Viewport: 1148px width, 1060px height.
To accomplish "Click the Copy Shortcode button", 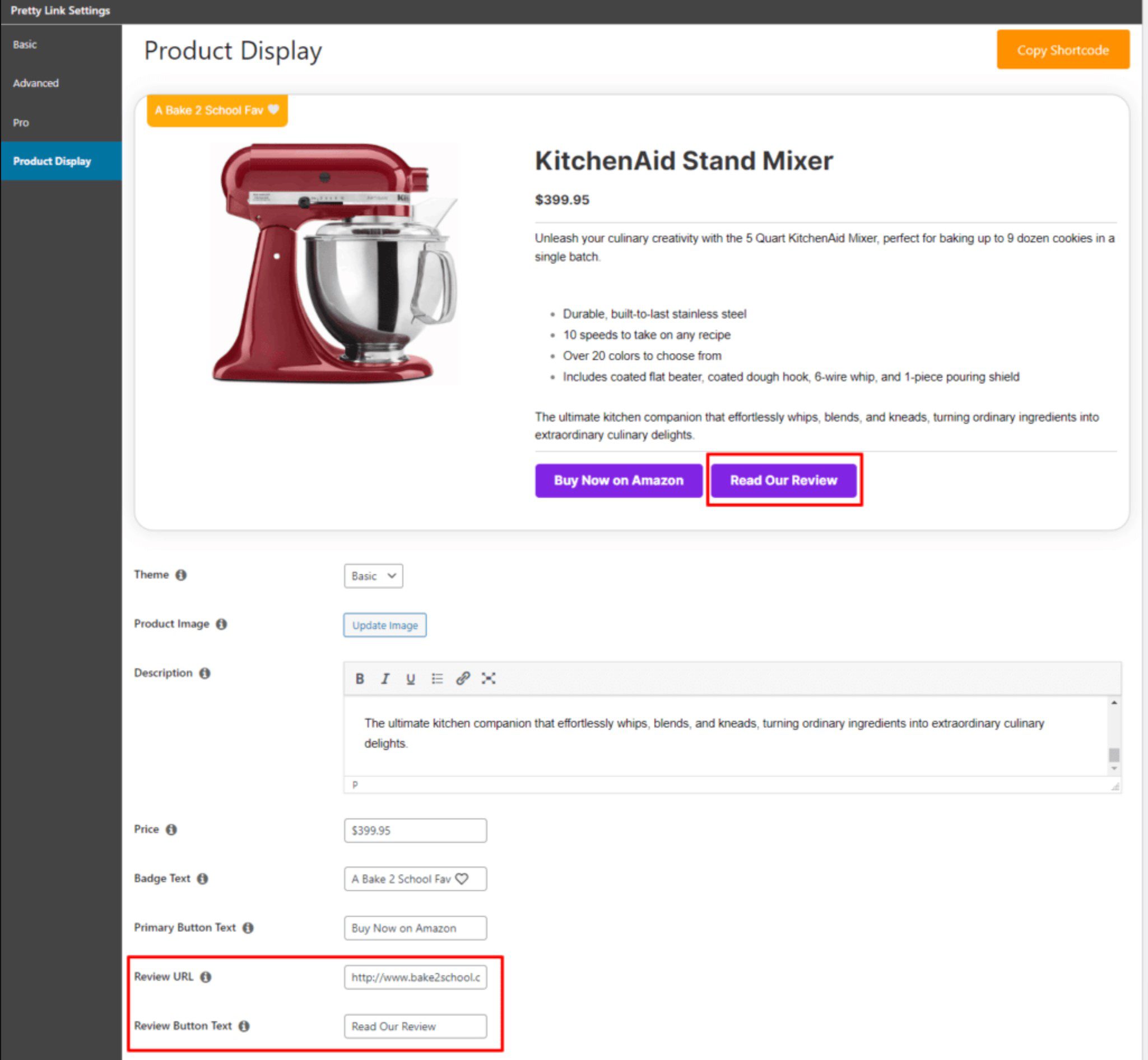I will [1062, 48].
